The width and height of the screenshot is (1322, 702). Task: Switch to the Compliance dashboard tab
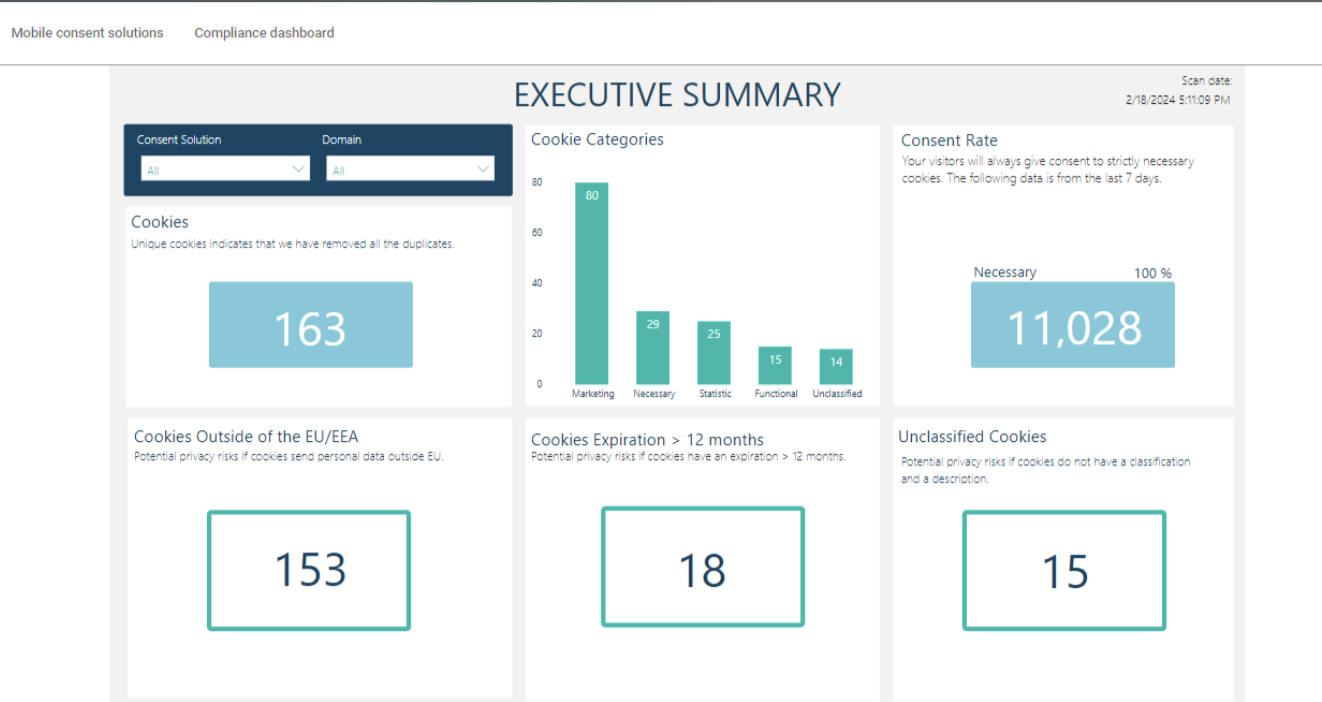tap(264, 32)
